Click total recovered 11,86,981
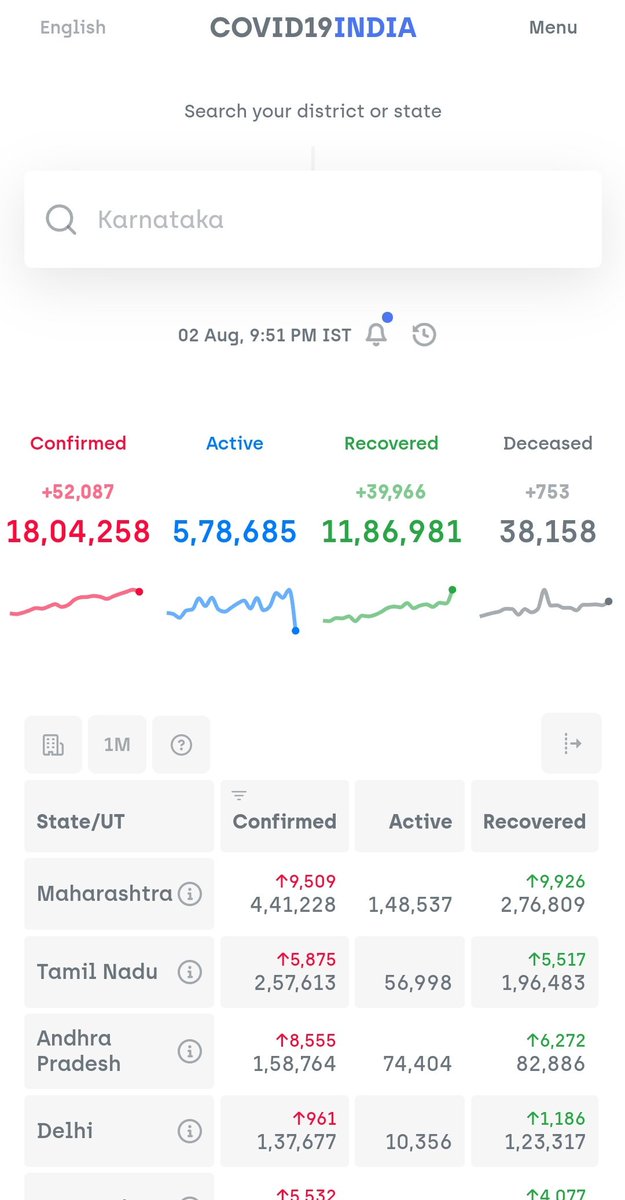The height and width of the screenshot is (1200, 625). pos(391,531)
